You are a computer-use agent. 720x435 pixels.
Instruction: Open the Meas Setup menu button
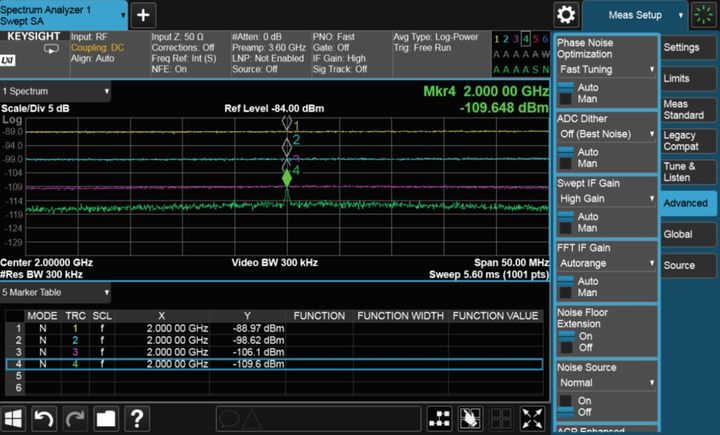(635, 15)
